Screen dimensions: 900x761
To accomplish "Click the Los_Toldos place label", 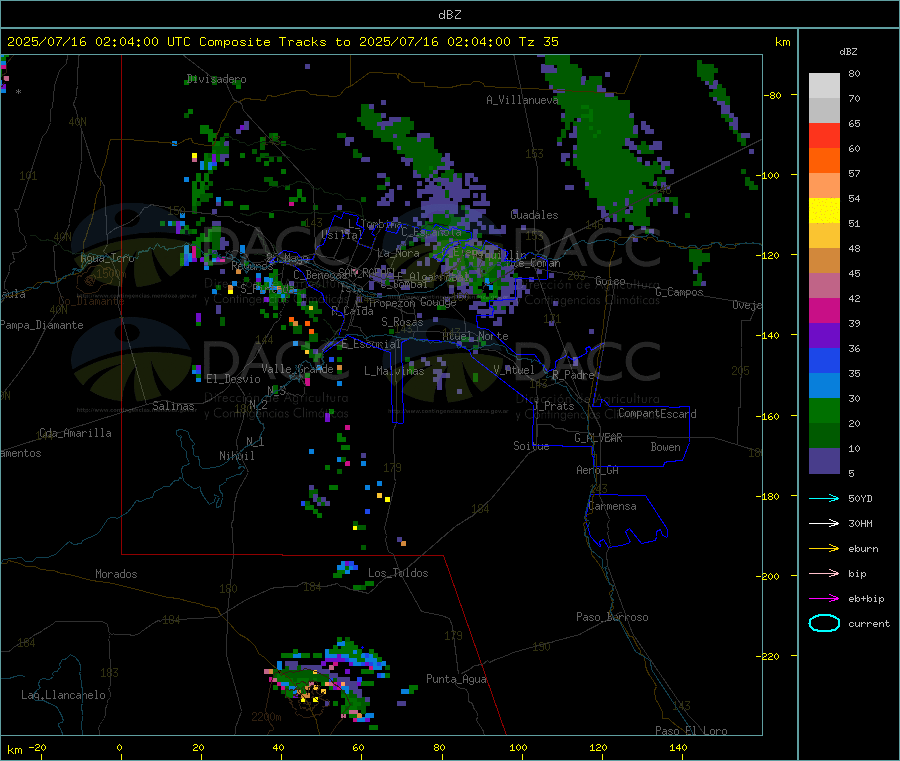I will (398, 573).
